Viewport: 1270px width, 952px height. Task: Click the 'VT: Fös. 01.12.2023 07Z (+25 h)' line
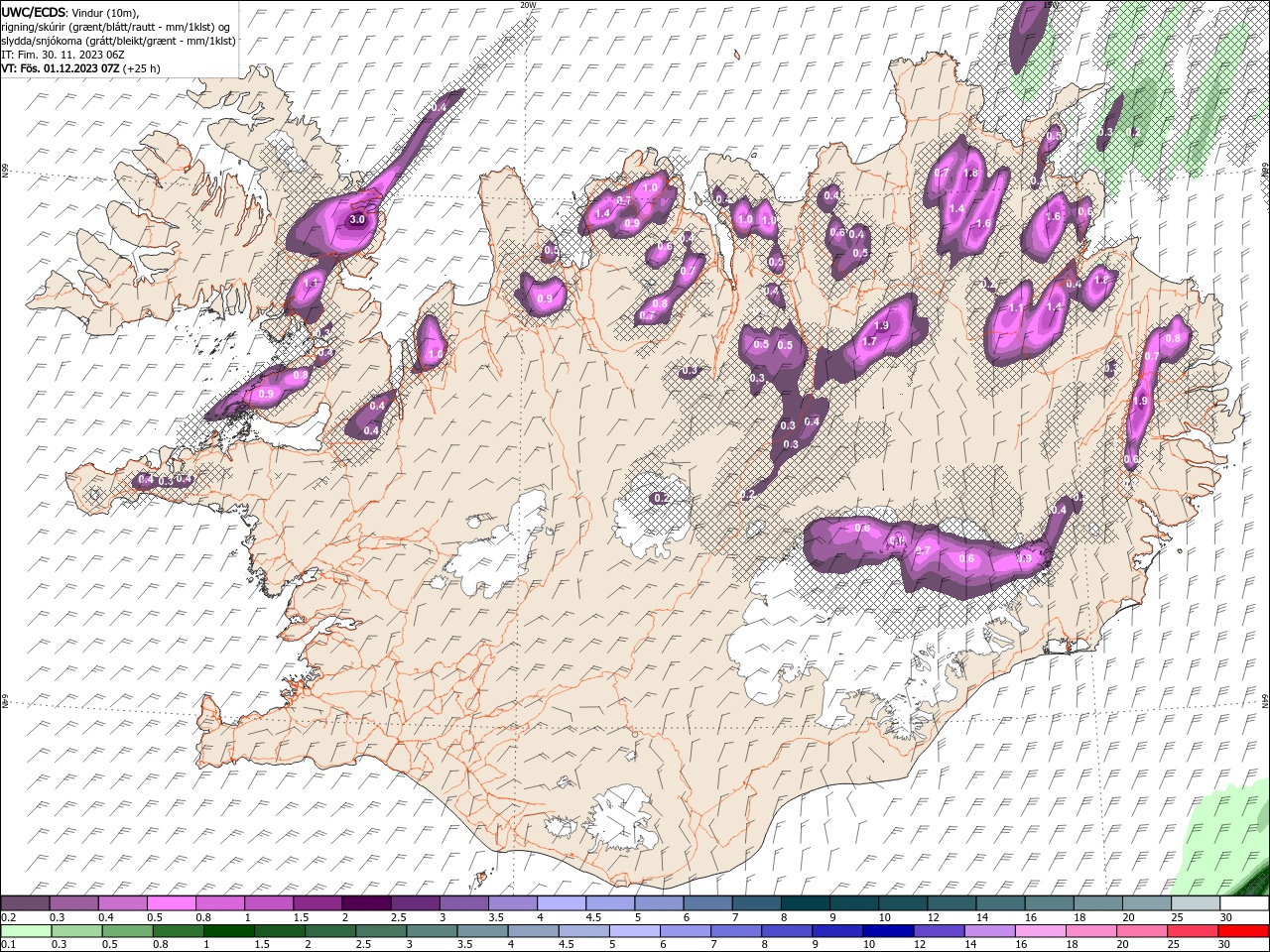click(81, 68)
